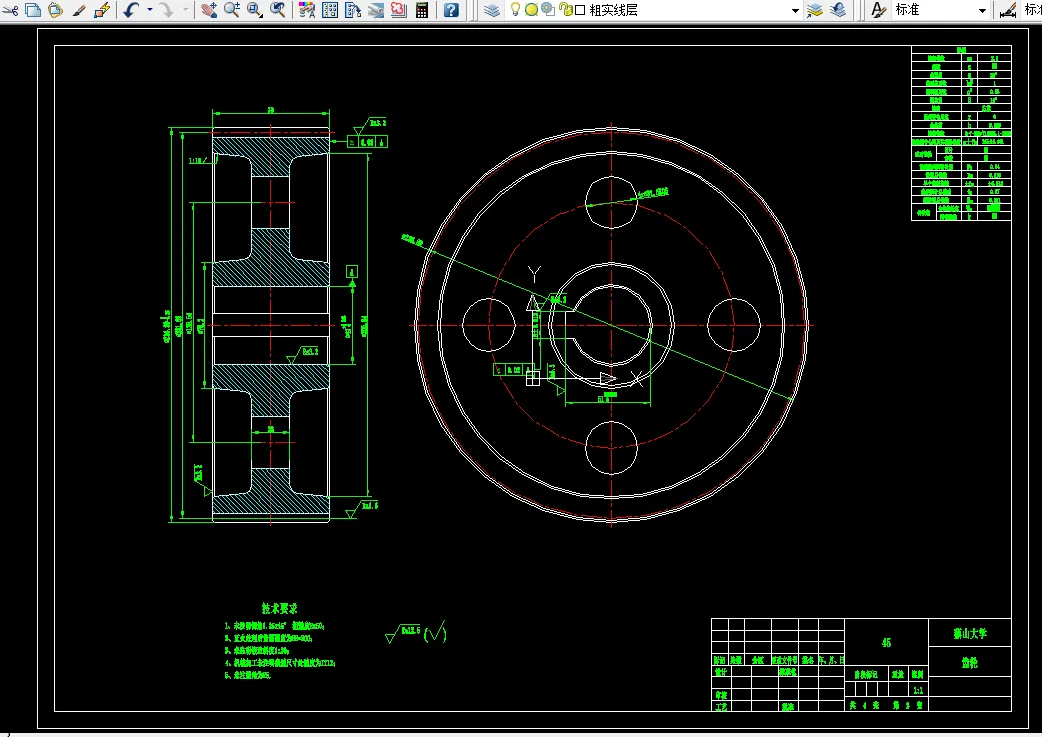Open Help via the question mark icon
This screenshot has height=737, width=1042.
click(451, 10)
